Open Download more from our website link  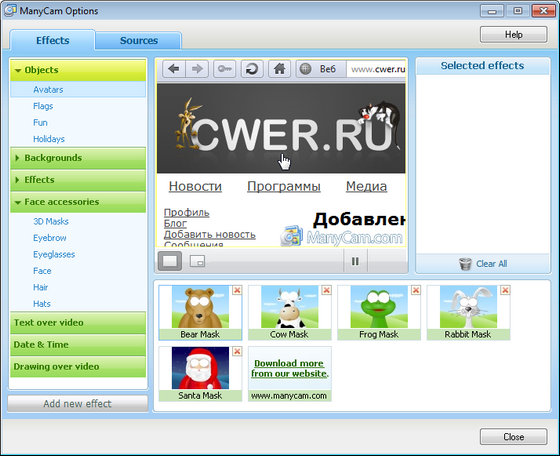click(290, 368)
